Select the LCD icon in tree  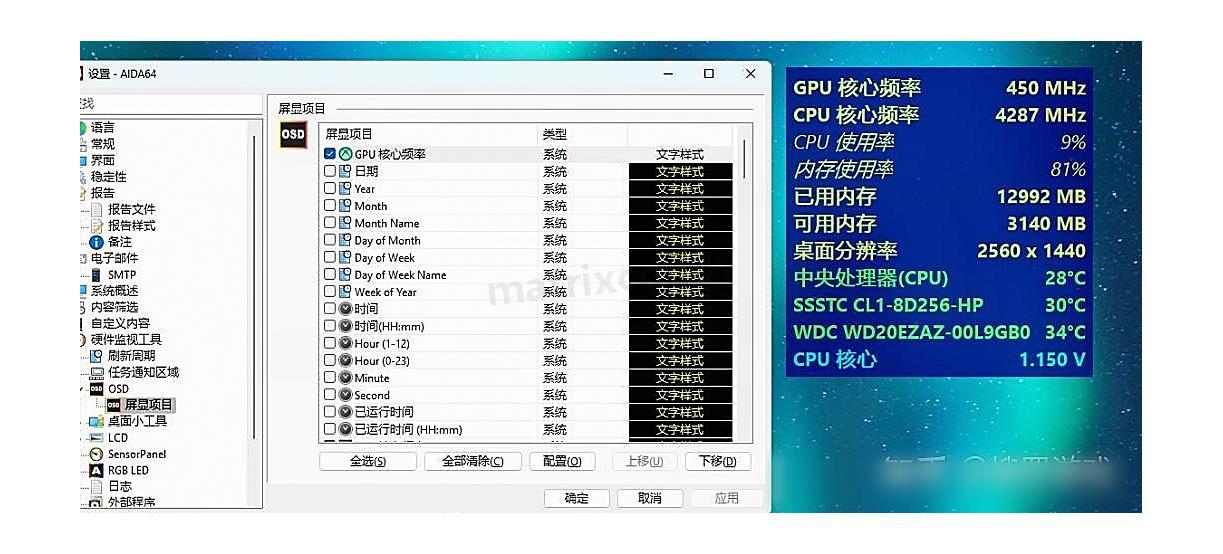coord(97,438)
